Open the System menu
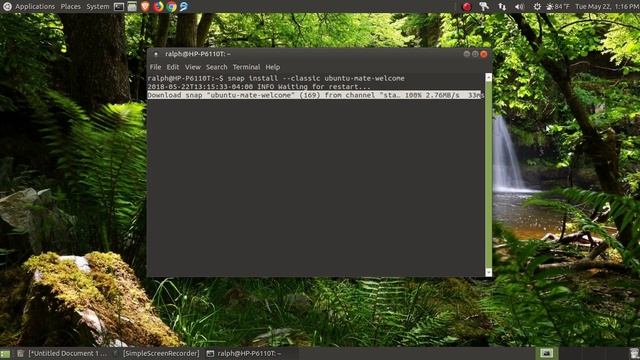 [x=98, y=7]
